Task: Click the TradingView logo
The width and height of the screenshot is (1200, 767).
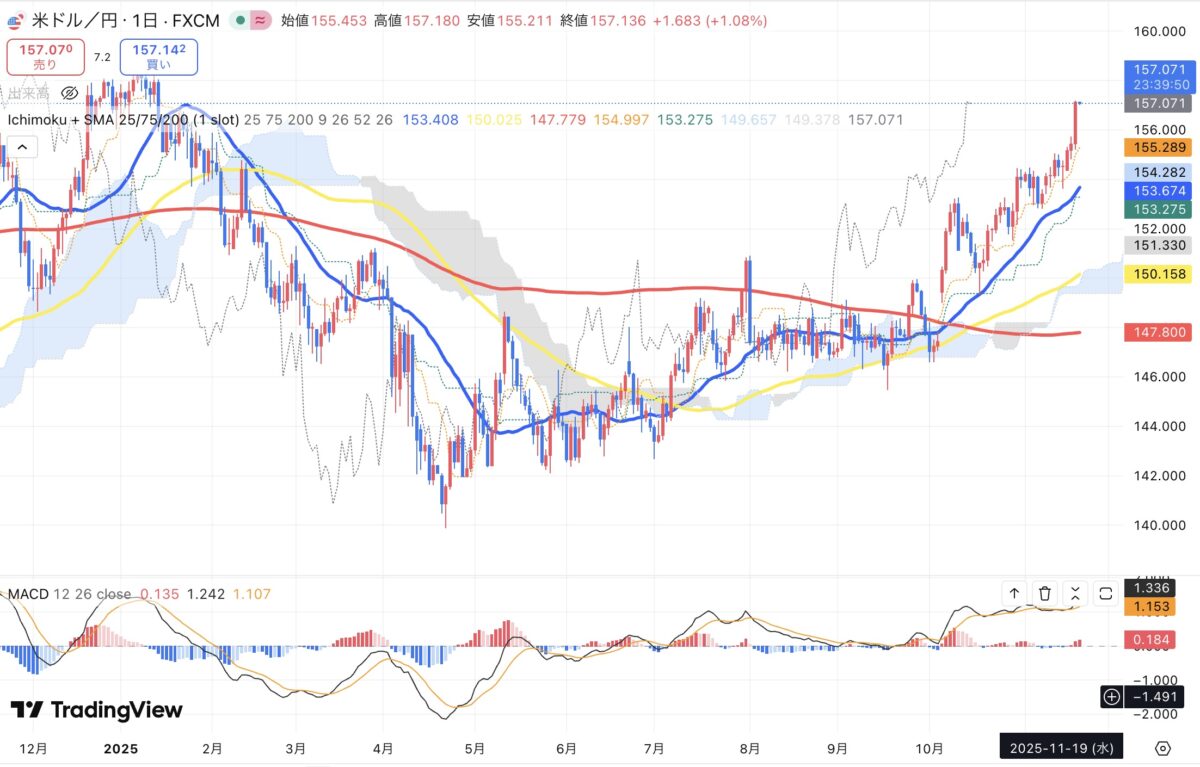Action: pyautogui.click(x=97, y=710)
